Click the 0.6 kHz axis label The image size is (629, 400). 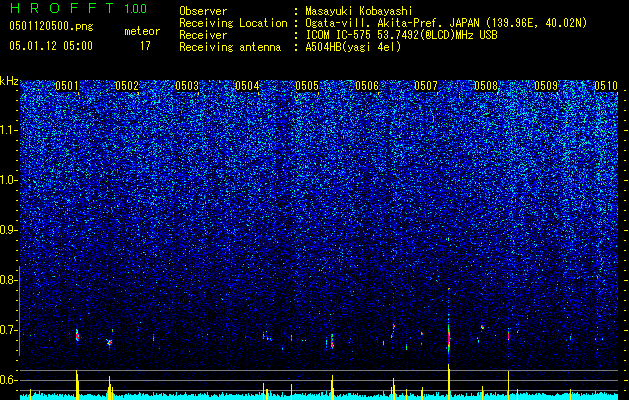[9, 380]
